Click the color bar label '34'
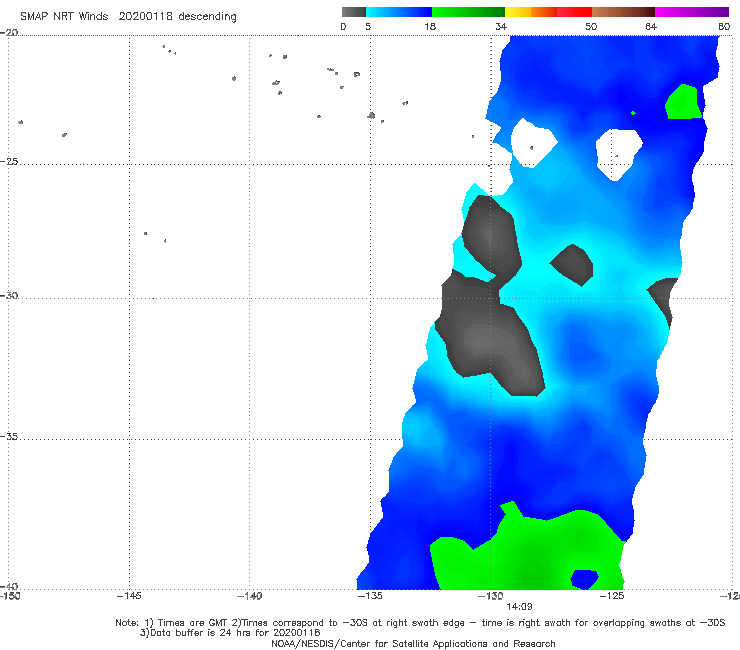Screen dimensions: 740x650 pos(501,26)
